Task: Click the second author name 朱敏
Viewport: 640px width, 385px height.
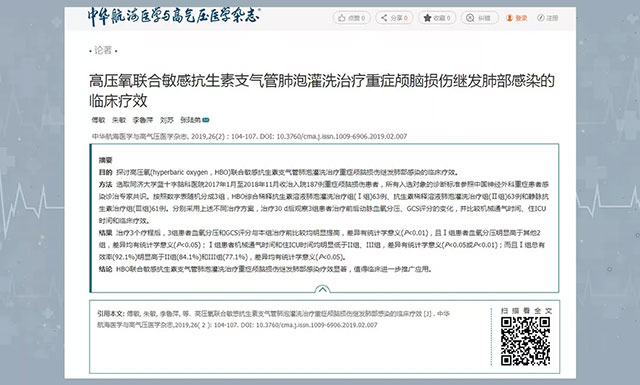Action: [x=119, y=120]
